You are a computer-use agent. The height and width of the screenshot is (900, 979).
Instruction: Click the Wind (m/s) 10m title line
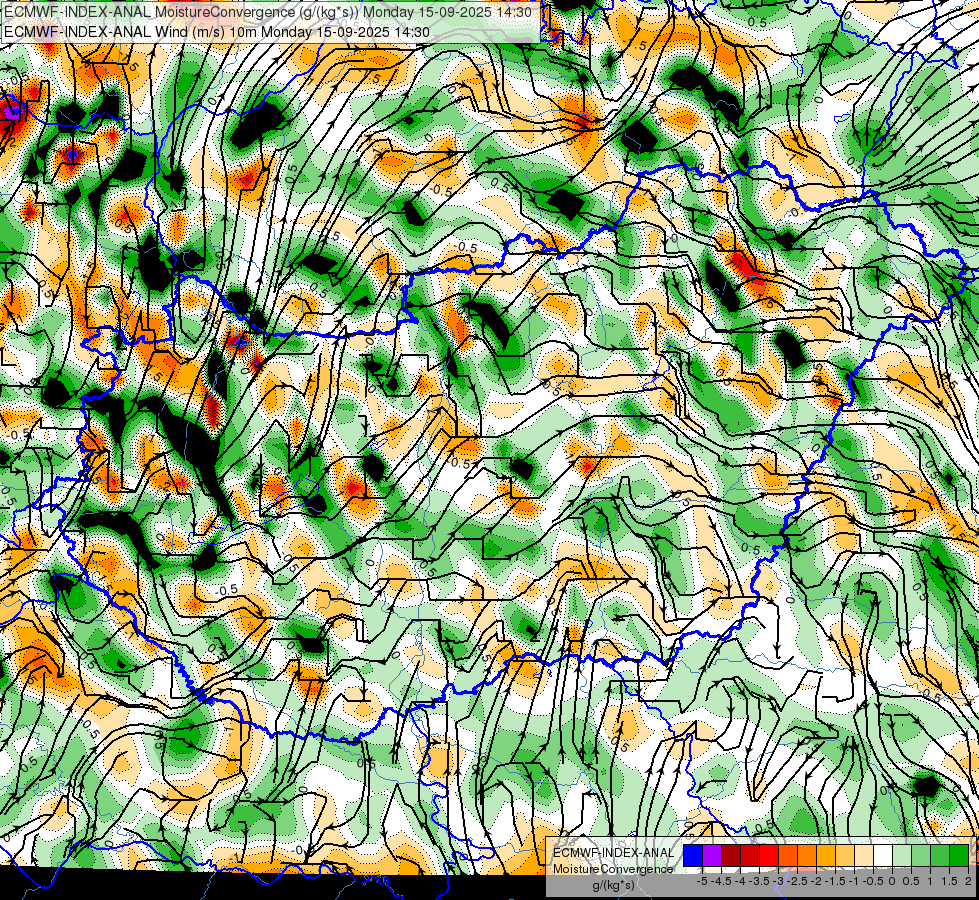(x=217, y=32)
